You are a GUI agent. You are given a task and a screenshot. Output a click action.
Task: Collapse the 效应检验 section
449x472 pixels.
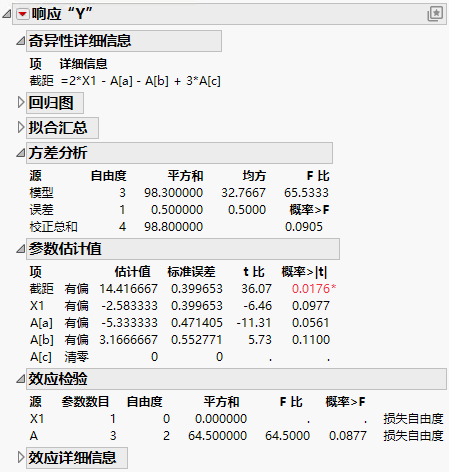click(x=21, y=379)
